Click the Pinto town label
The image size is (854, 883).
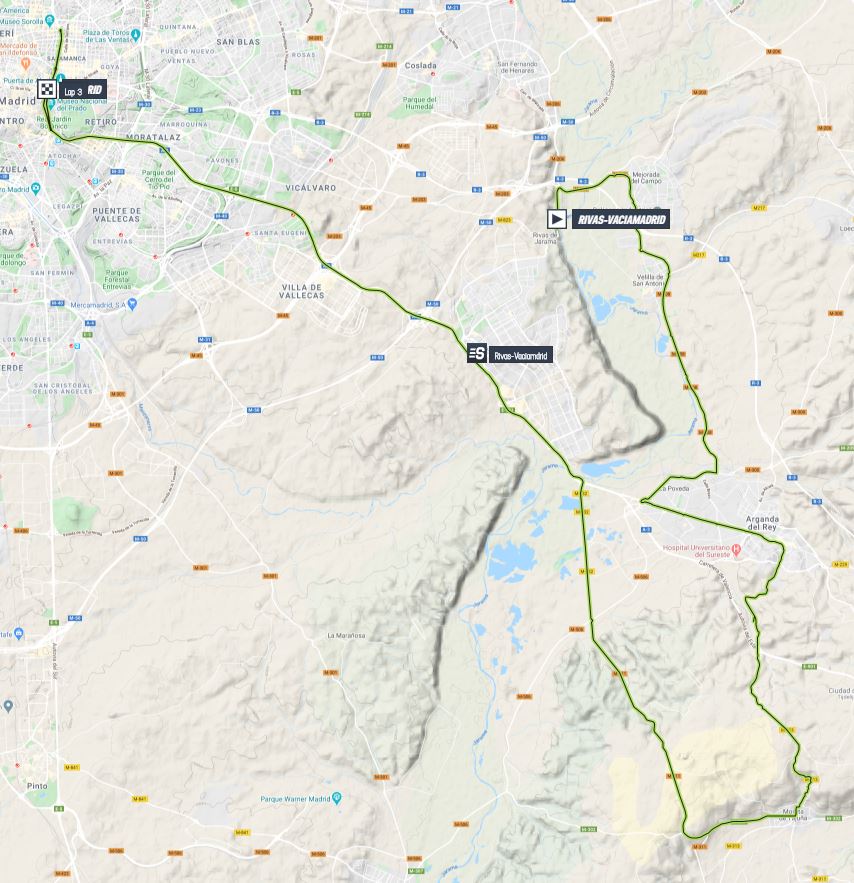[x=37, y=786]
